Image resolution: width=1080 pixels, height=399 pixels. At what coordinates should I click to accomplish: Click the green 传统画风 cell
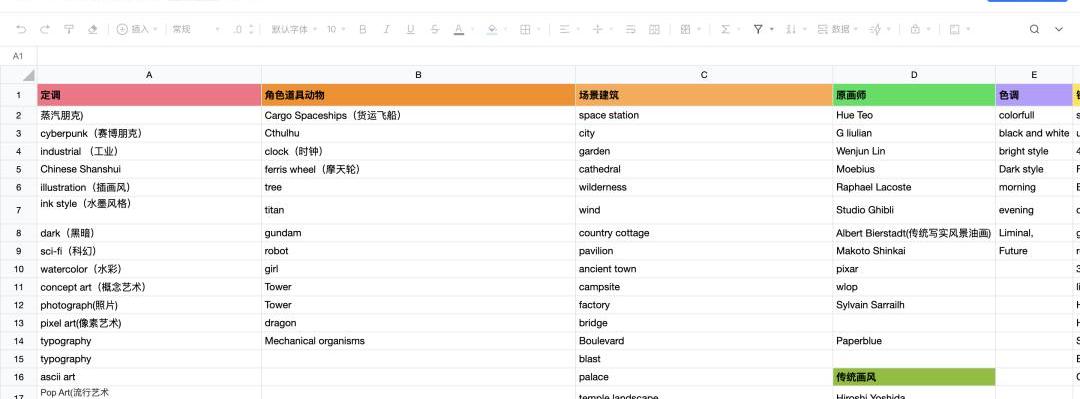[x=914, y=377]
